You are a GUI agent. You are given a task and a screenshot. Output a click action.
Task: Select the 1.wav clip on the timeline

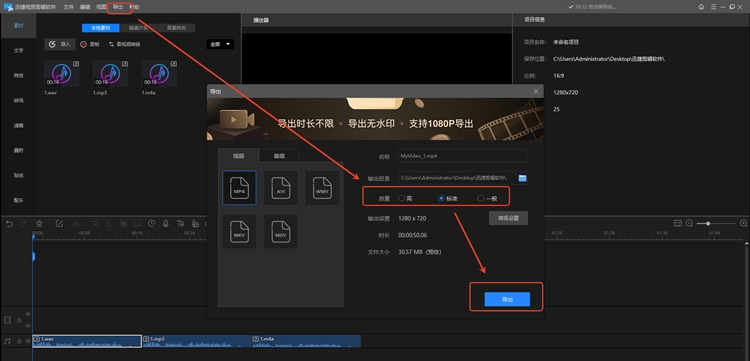87,341
